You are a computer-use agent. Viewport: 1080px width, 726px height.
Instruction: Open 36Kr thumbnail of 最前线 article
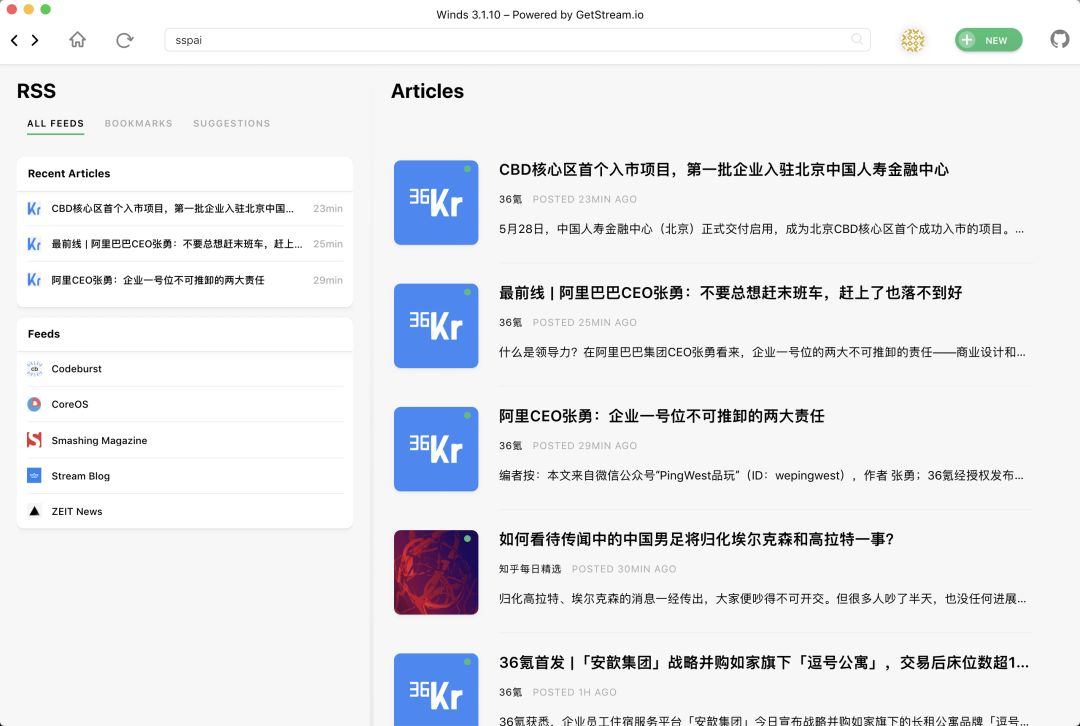[436, 326]
